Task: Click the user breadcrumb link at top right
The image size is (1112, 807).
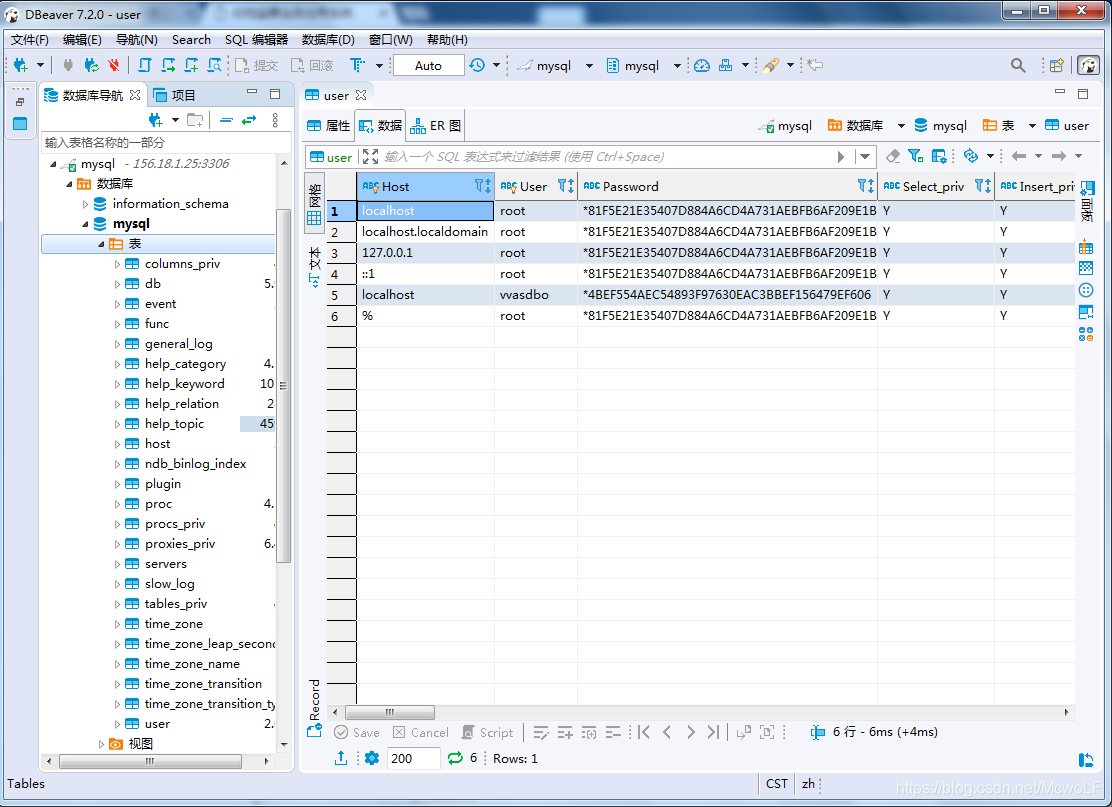Action: click(1067, 126)
